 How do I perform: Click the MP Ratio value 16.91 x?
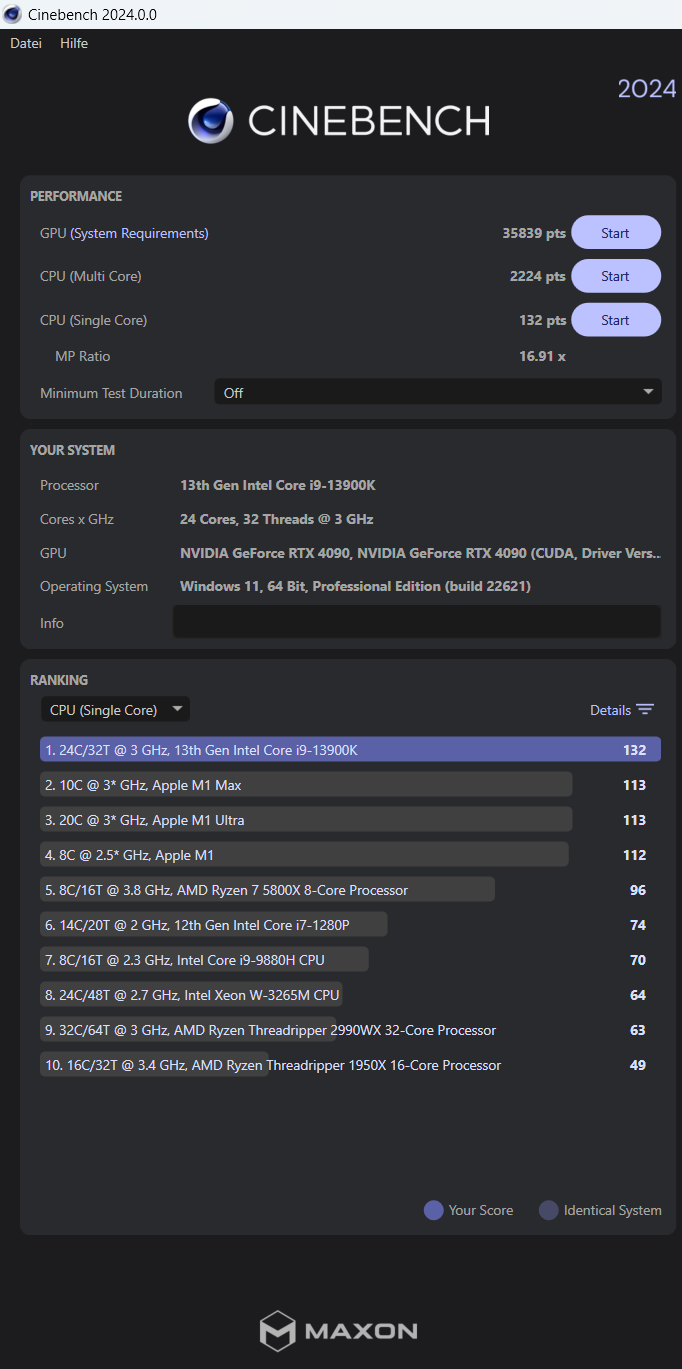pyautogui.click(x=542, y=356)
